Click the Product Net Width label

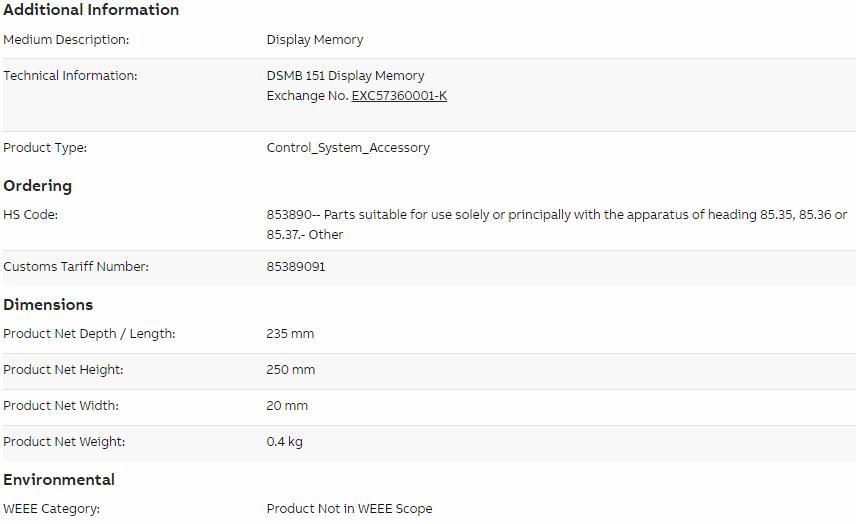(61, 406)
